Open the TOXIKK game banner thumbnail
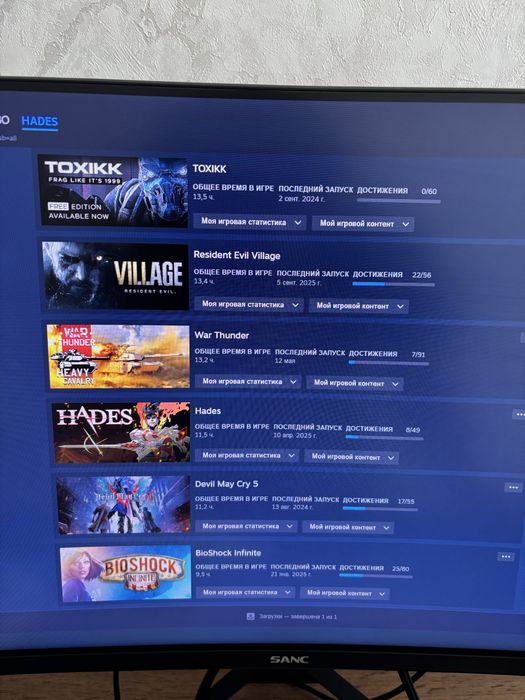The width and height of the screenshot is (525, 700). (113, 191)
